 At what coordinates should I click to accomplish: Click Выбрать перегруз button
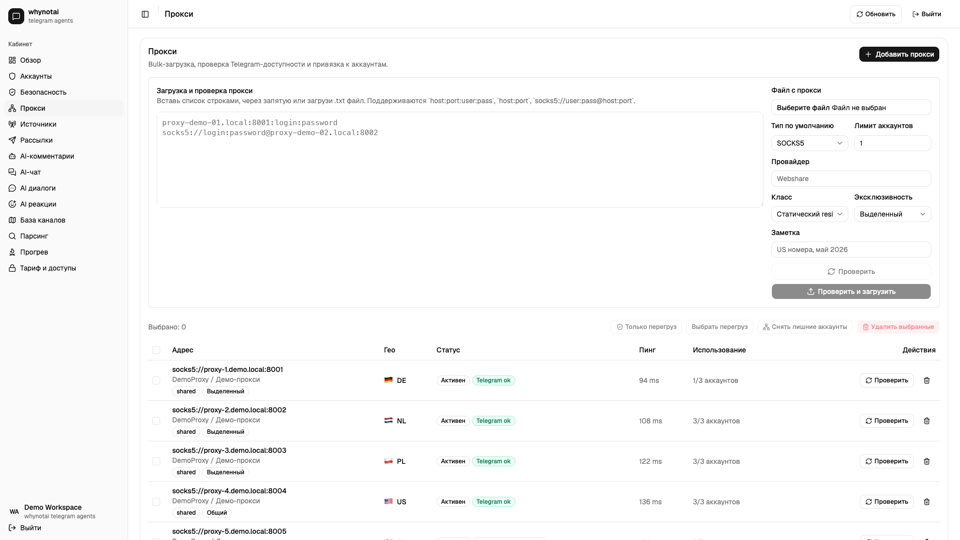[x=719, y=327]
